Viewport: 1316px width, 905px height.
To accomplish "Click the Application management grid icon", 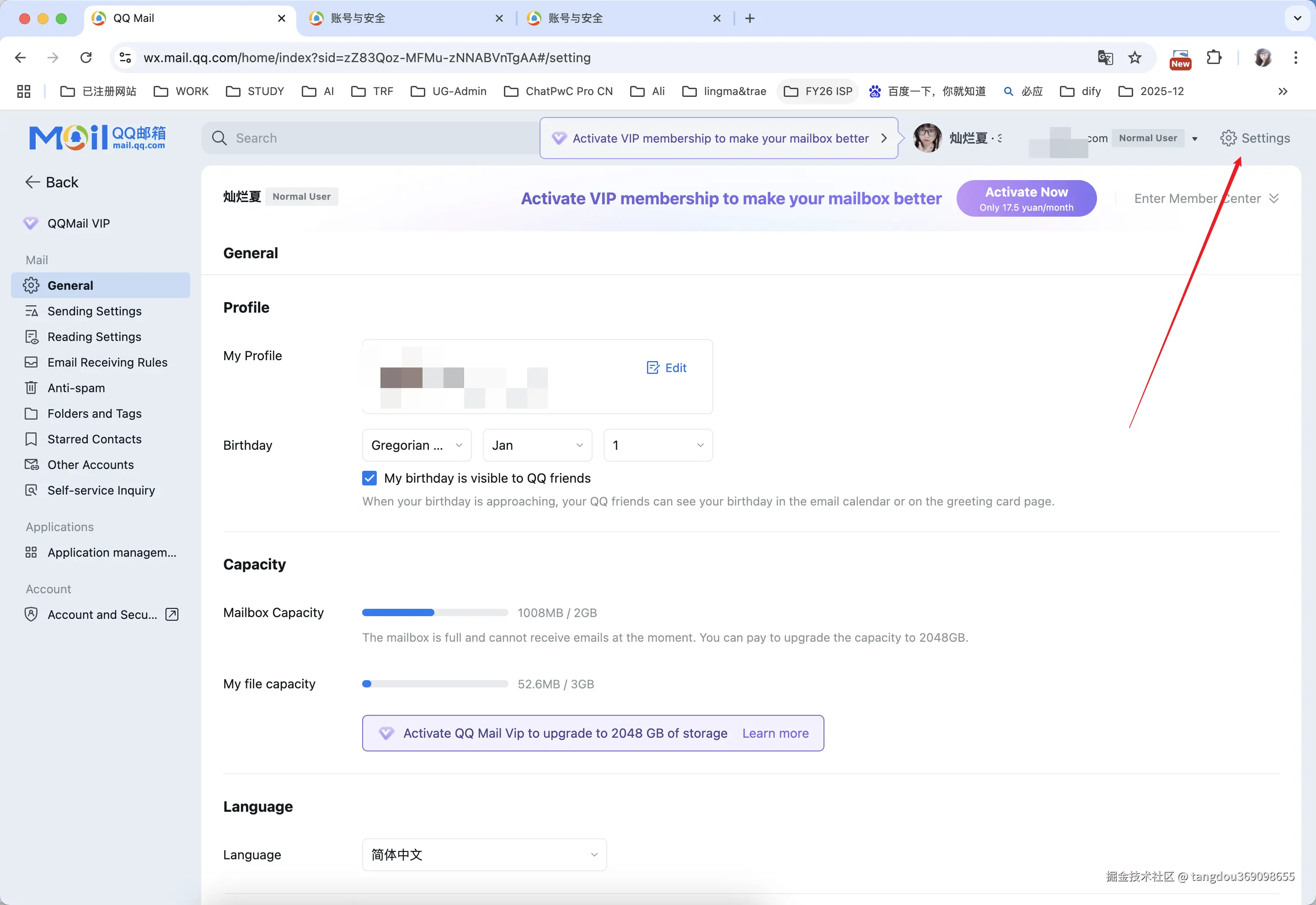I will click(x=31, y=552).
